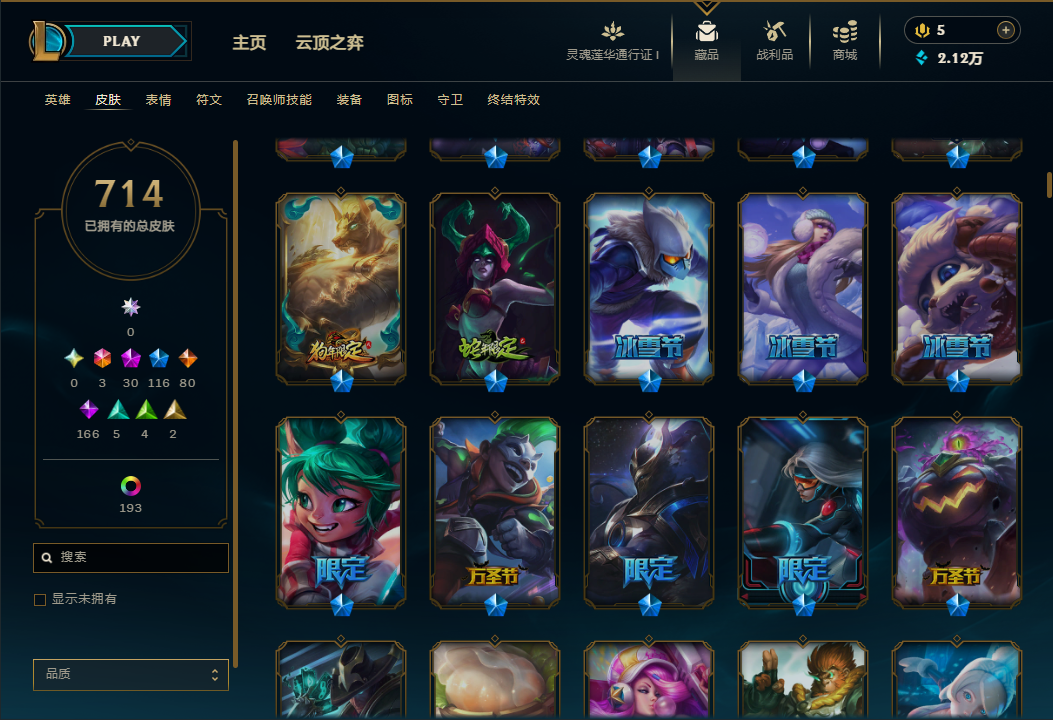Toggle the 显示未拥有 checkbox
This screenshot has width=1053, height=720.
point(40,599)
